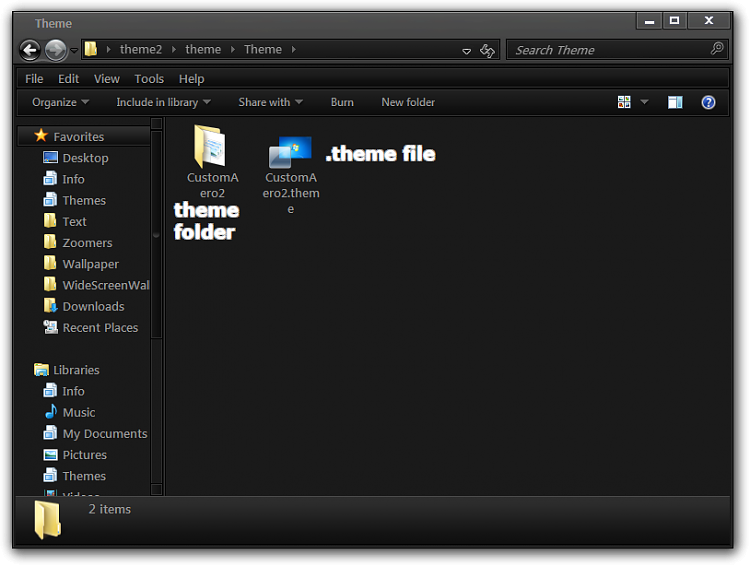Viewport: 750px width, 566px height.
Task: Click the Desktop label under Favorites
Action: [85, 158]
